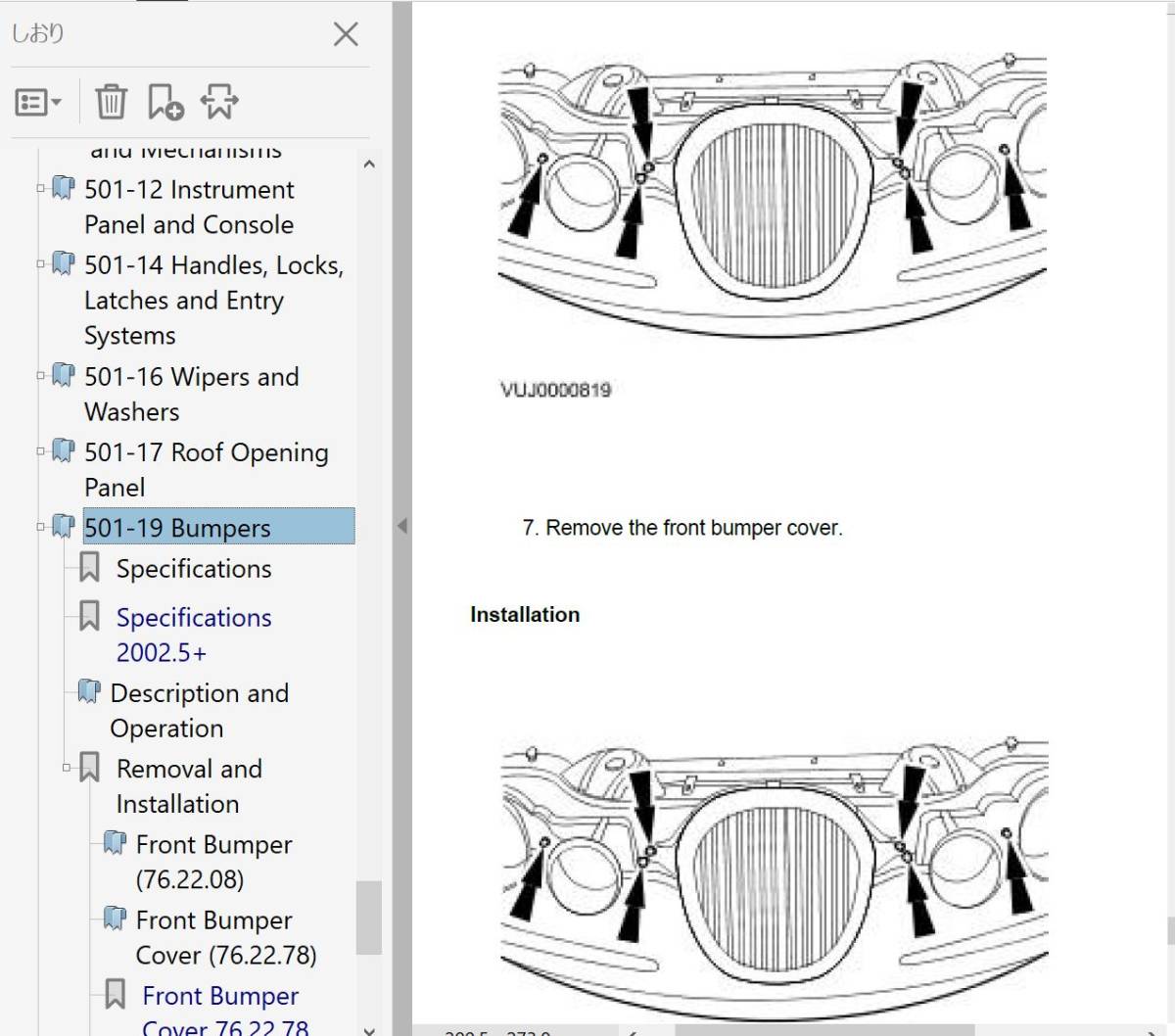Viewport: 1175px width, 1036px height.
Task: Go to Description and Operation bookmark
Action: (199, 710)
